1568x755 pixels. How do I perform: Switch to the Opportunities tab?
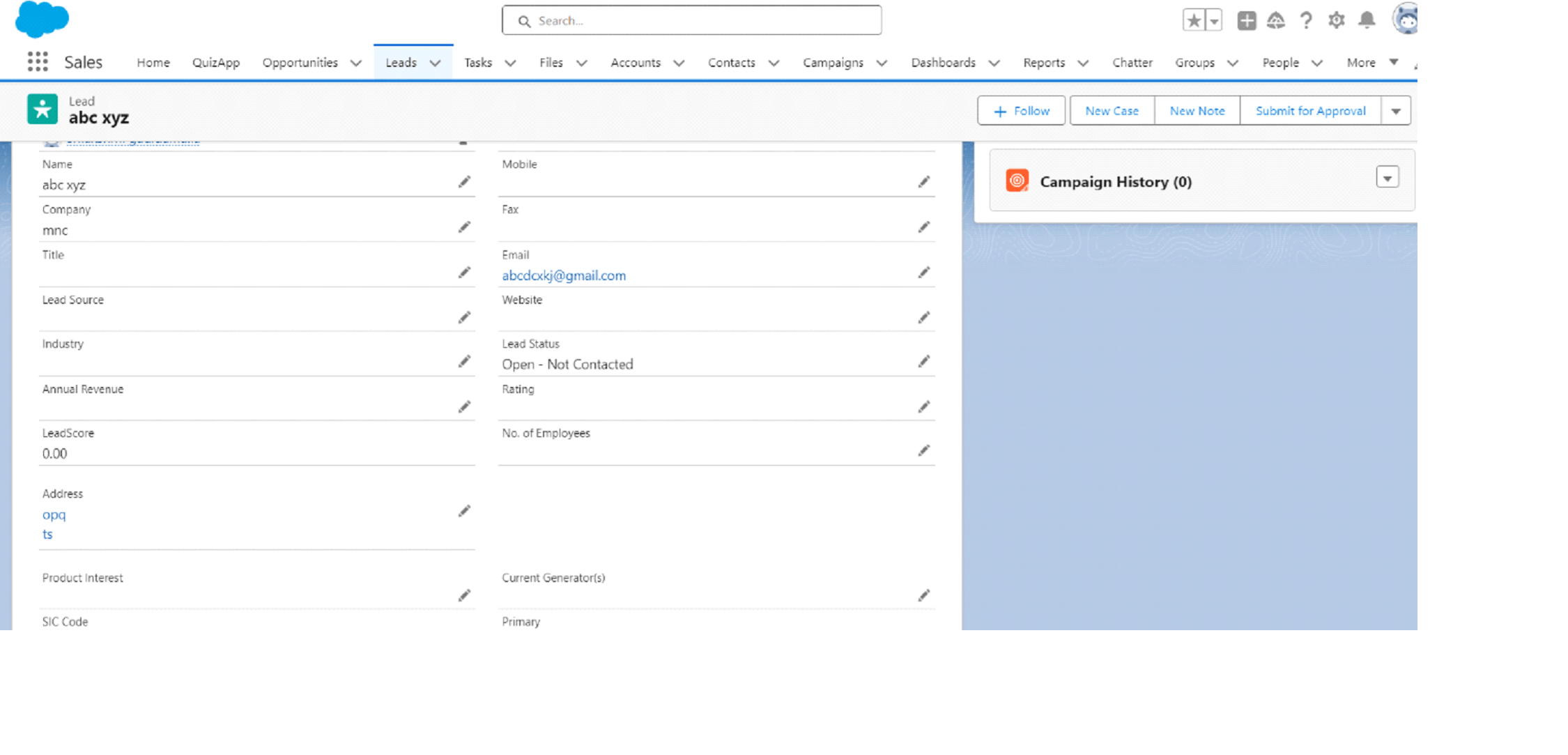point(300,63)
